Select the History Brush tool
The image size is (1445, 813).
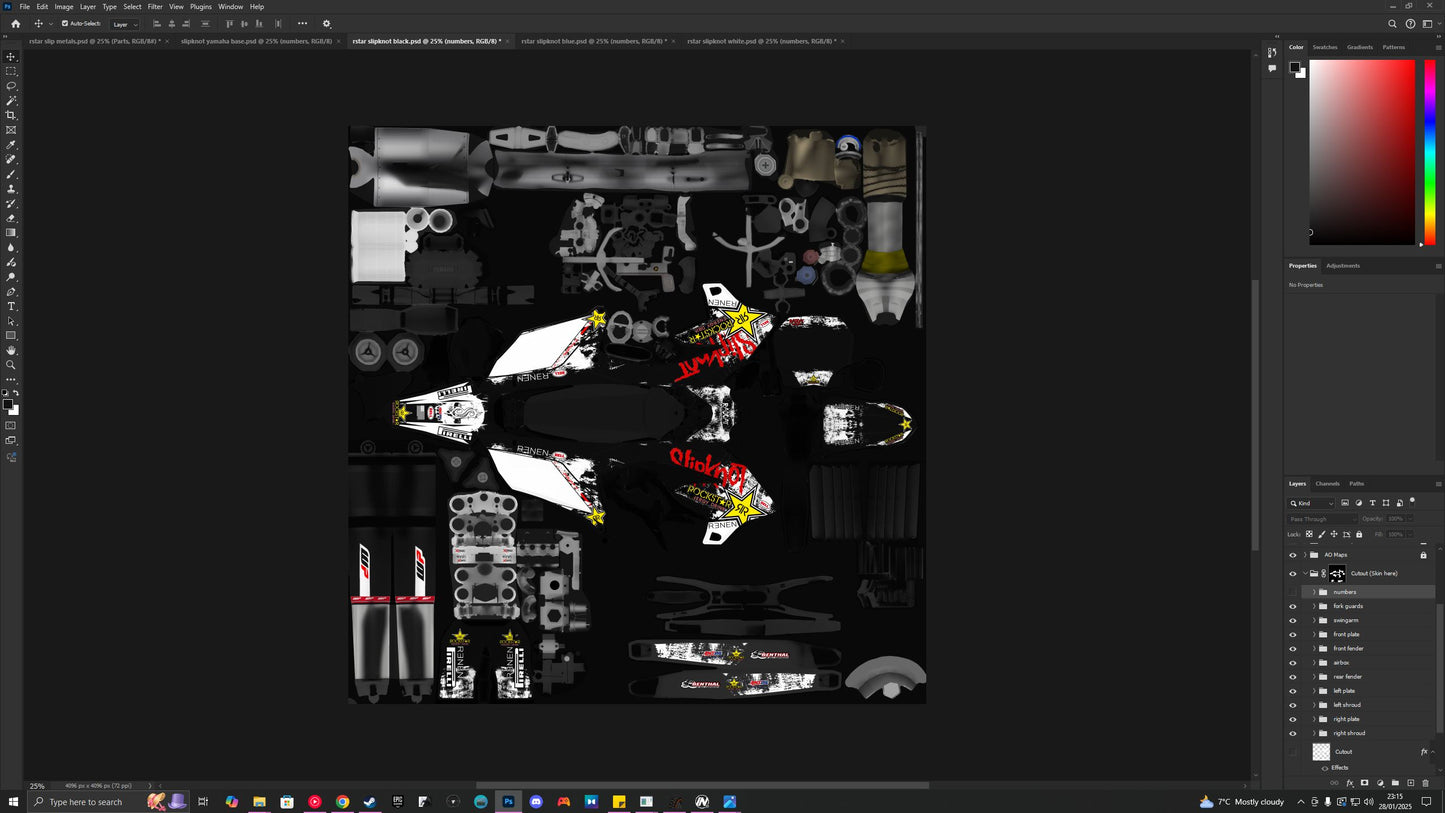[11, 203]
